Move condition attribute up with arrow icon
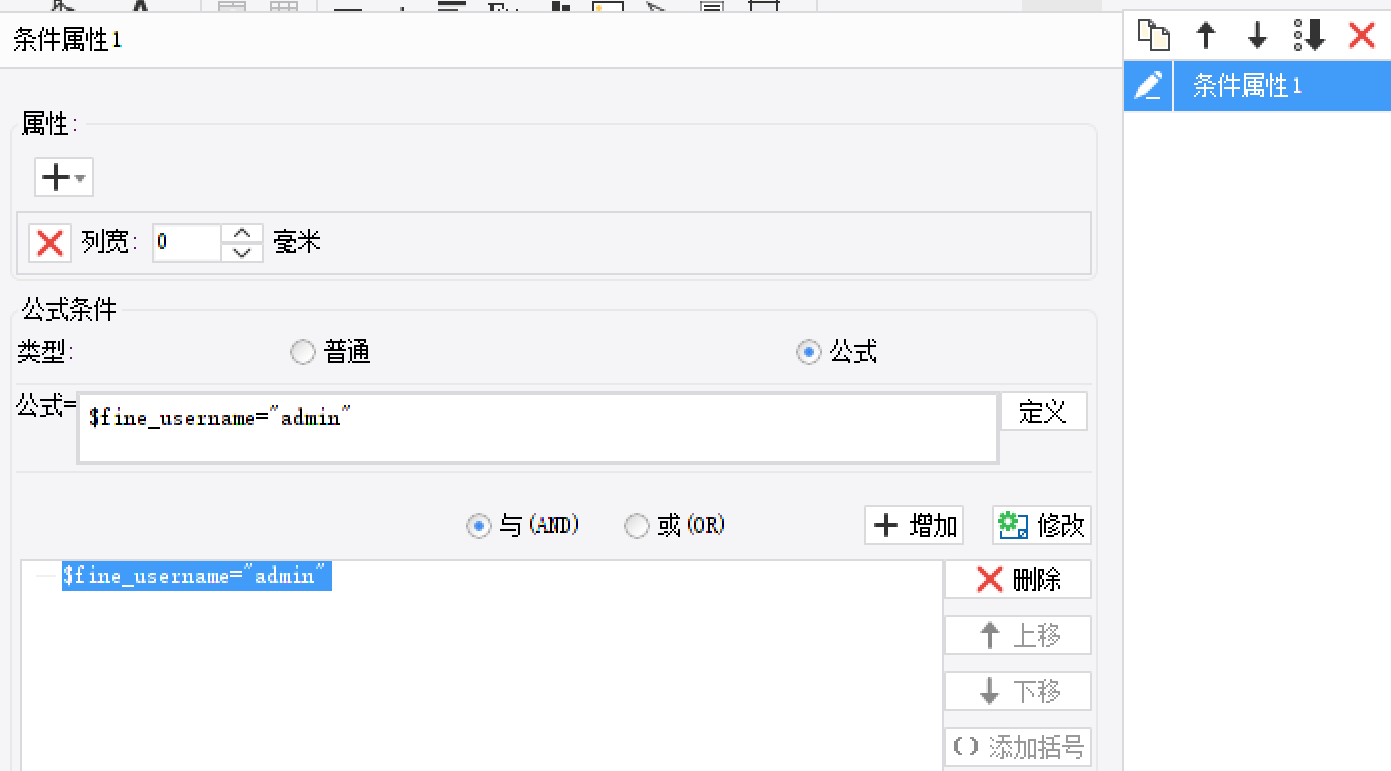This screenshot has width=1391, height=771. pos(1206,36)
